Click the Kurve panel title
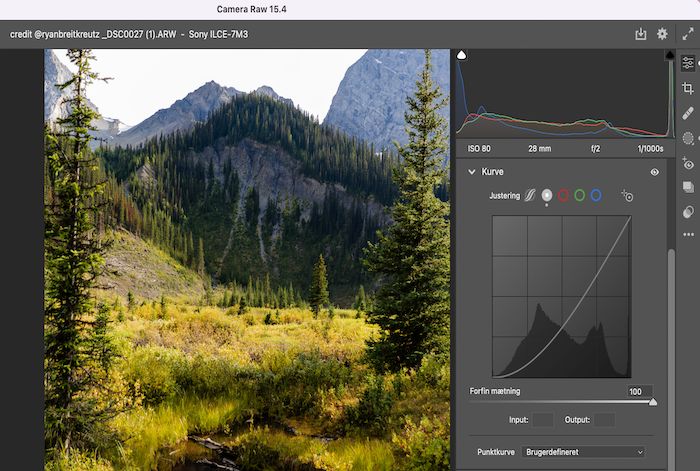 [492, 171]
